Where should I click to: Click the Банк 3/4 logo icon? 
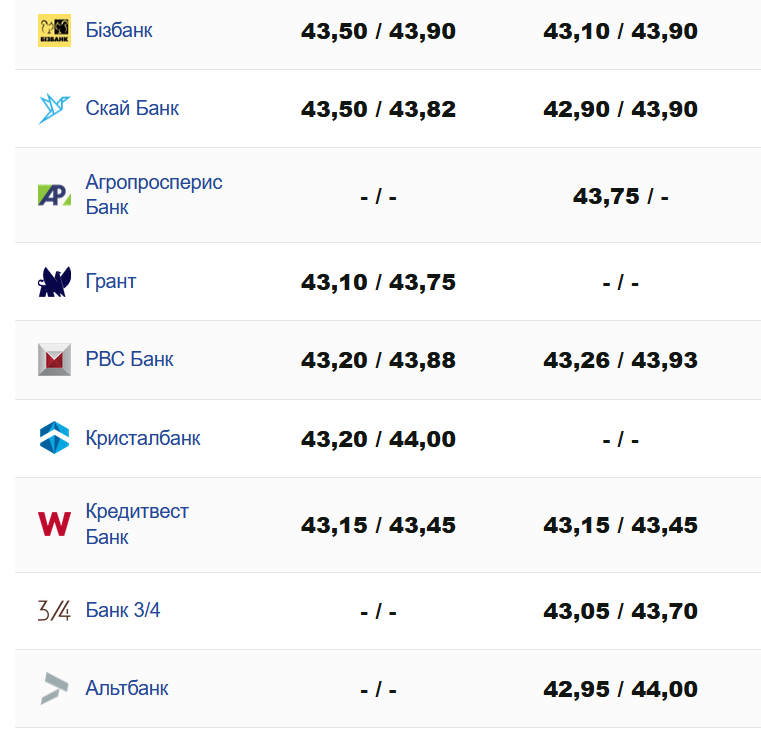pyautogui.click(x=54, y=610)
